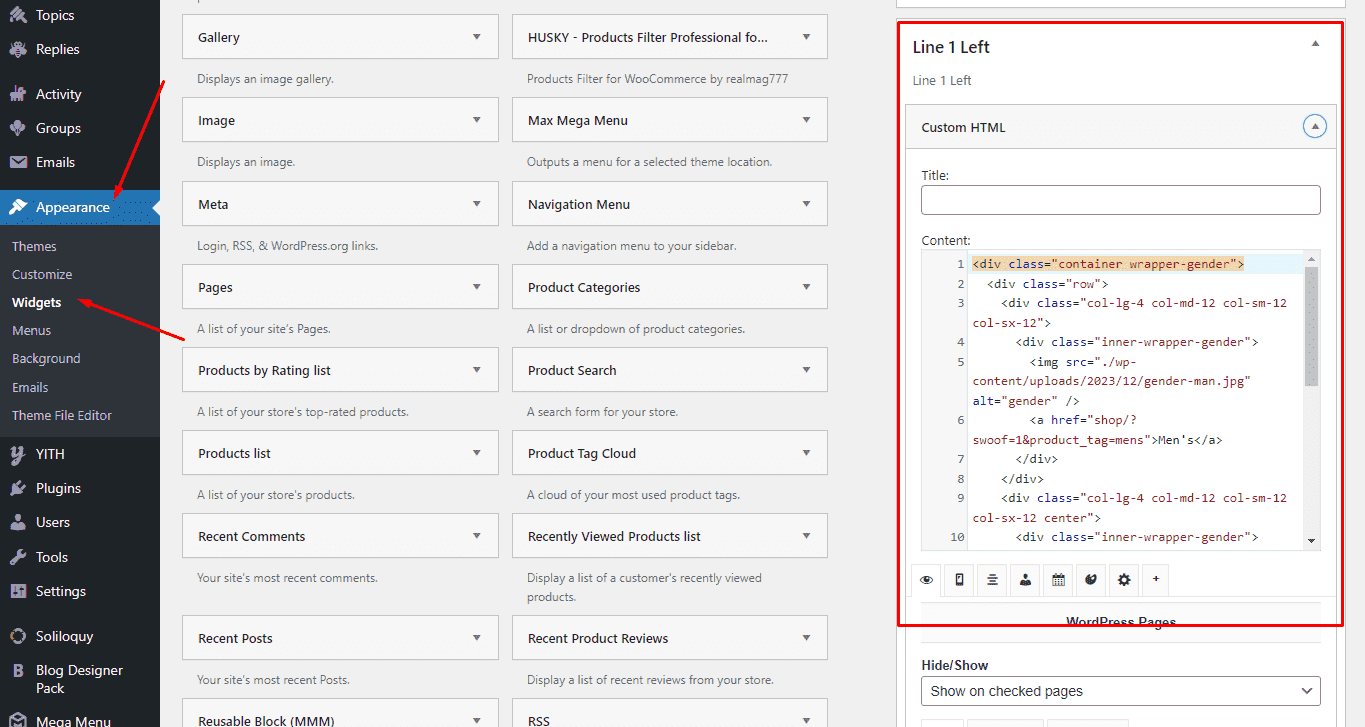The width and height of the screenshot is (1365, 727).
Task: Open the palette styling tab icon
Action: tap(1091, 580)
